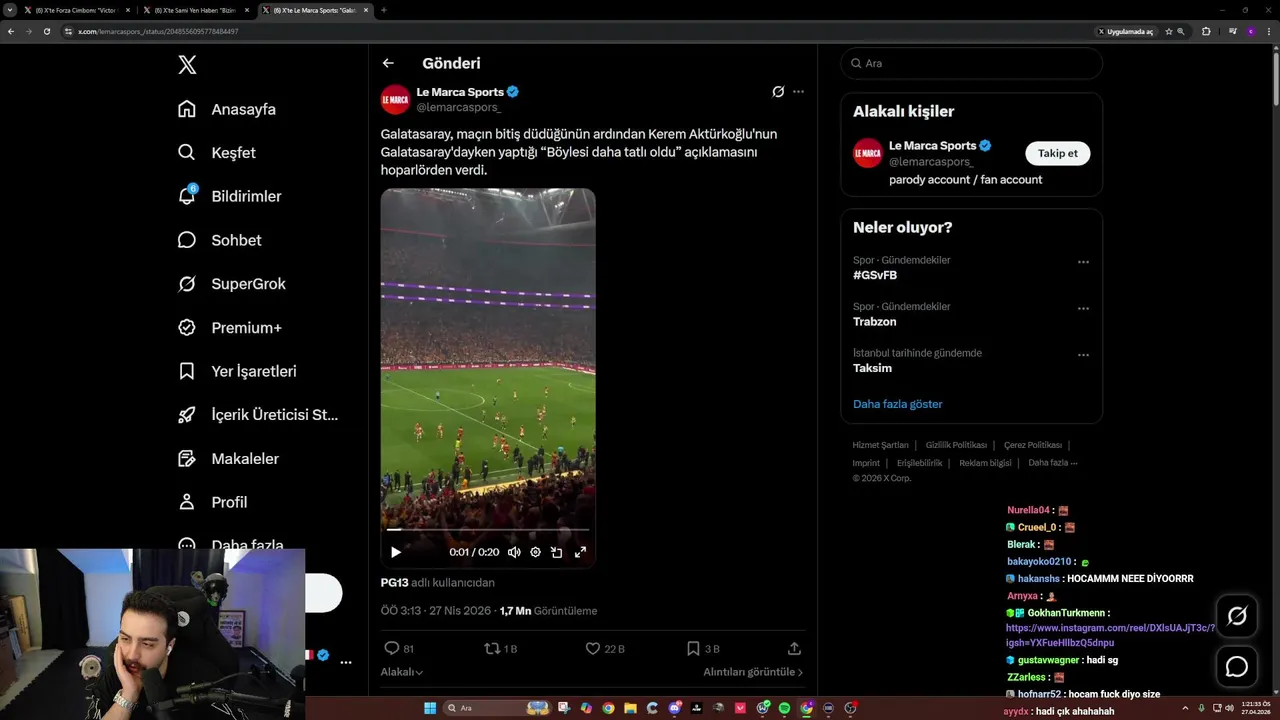Screen dimensions: 1280x720
Task: Open account options beside profile avatar
Action: [x=346, y=662]
